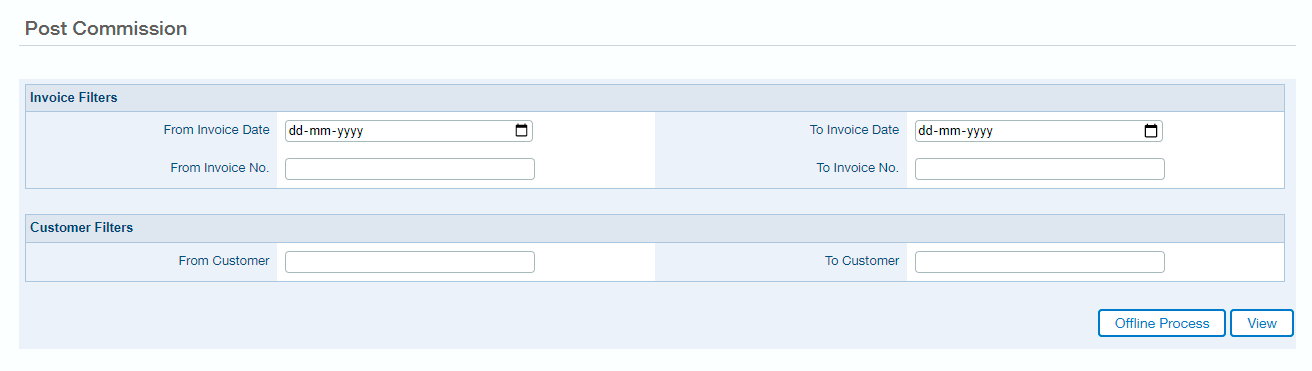Viewport: 1312px width, 371px height.
Task: Click the View button
Action: coord(1262,323)
